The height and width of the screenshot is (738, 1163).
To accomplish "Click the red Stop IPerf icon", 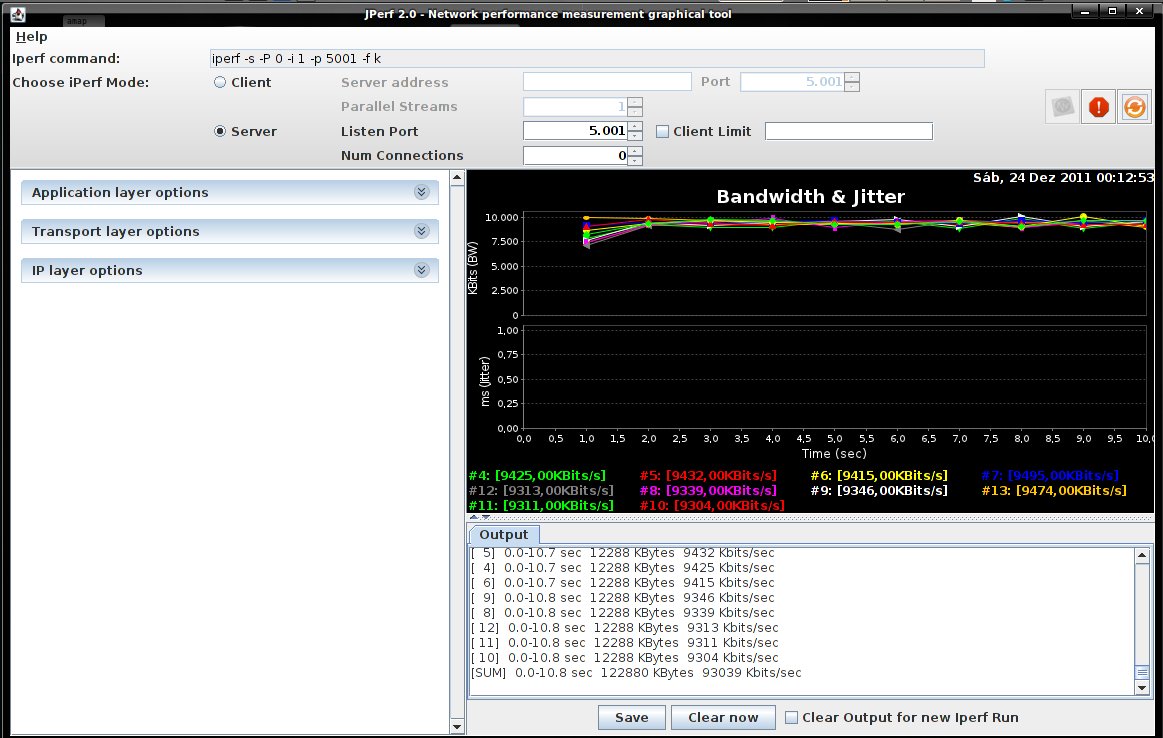I will coord(1098,107).
